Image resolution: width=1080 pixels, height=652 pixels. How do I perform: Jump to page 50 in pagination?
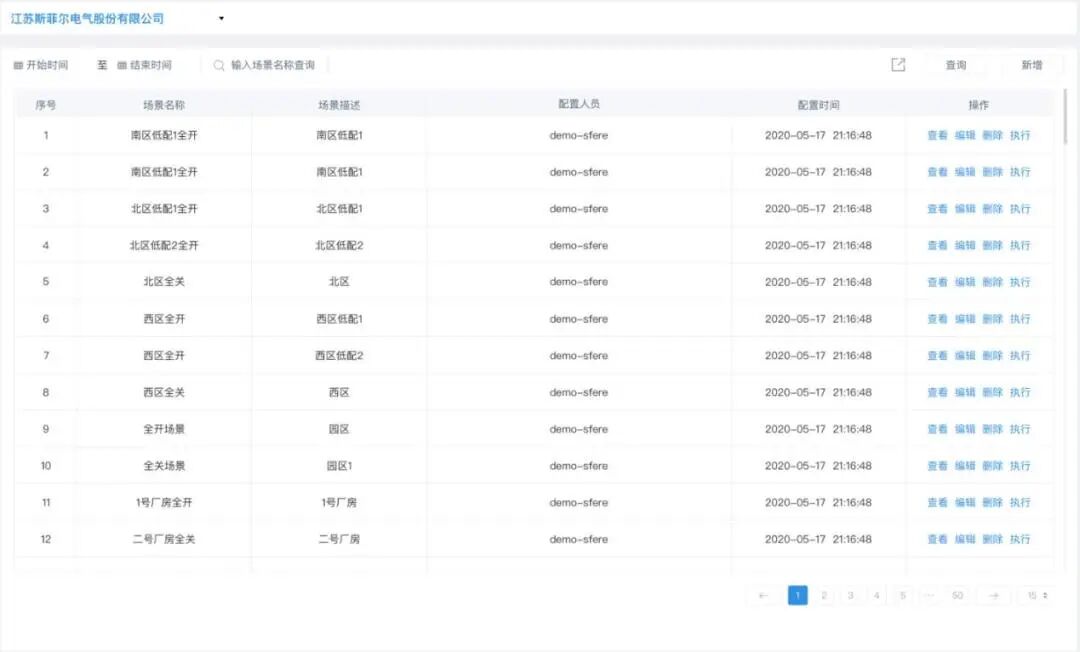point(956,595)
